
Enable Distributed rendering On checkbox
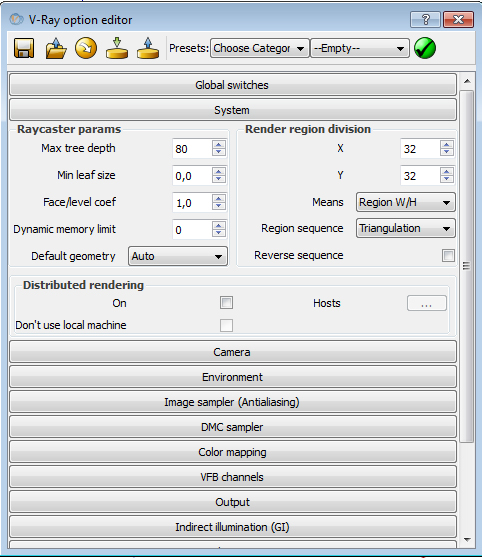click(226, 303)
